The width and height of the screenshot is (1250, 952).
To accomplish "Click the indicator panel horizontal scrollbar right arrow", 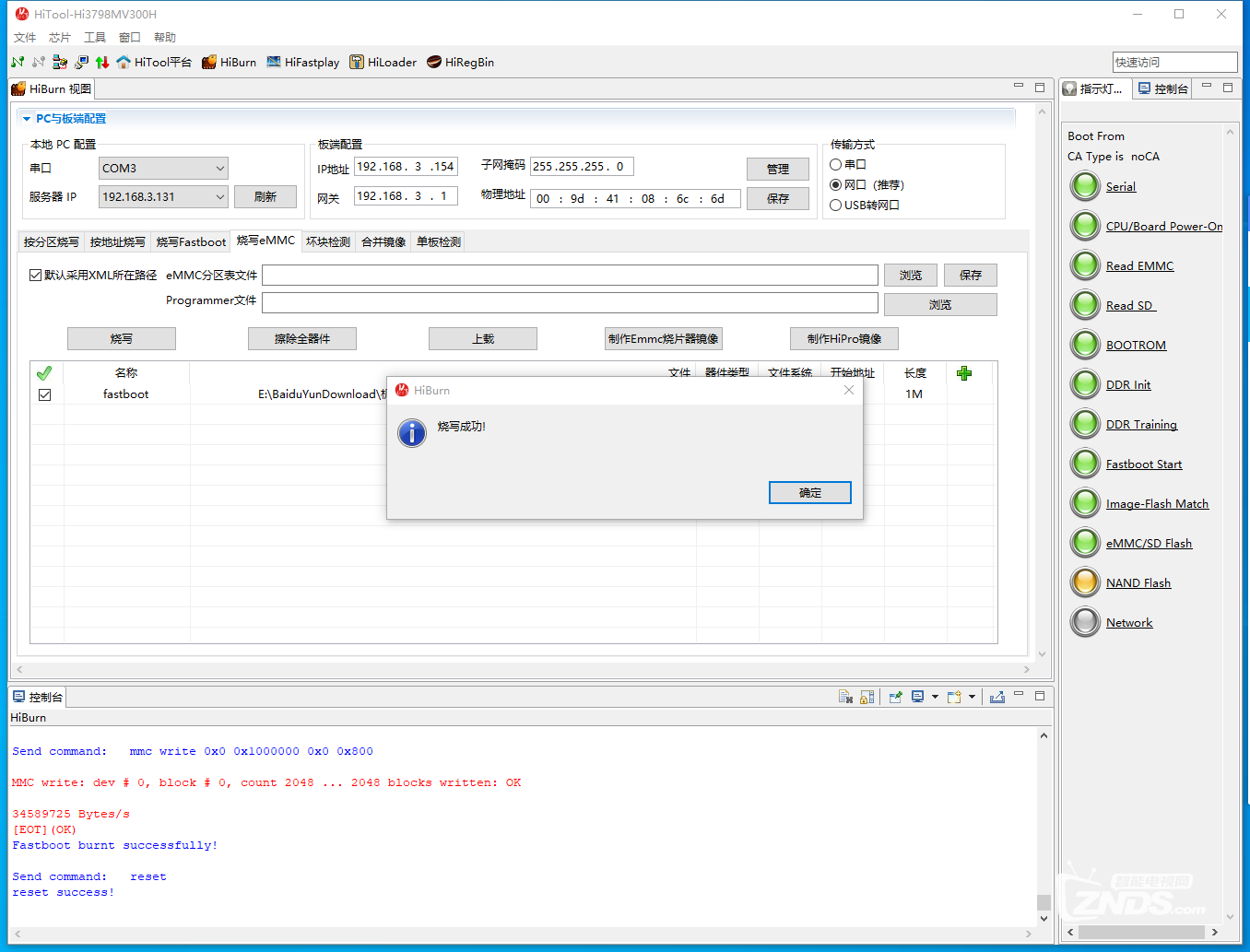I will click(1215, 932).
